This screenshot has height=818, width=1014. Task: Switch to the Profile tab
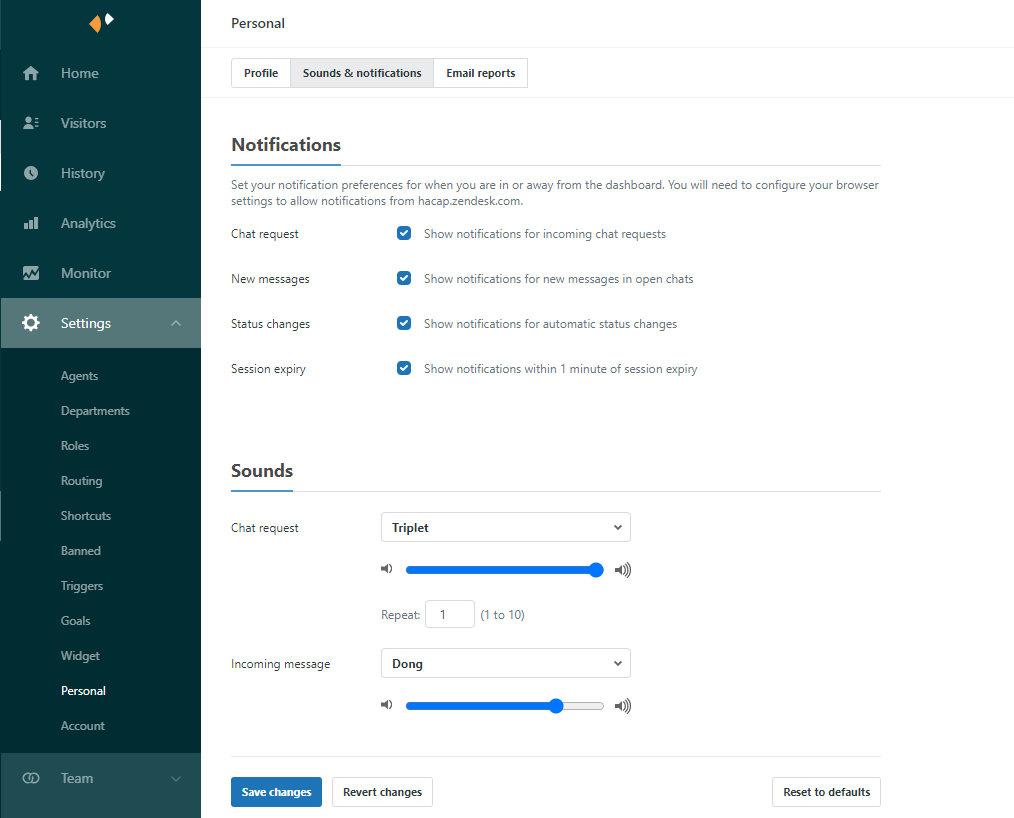261,73
